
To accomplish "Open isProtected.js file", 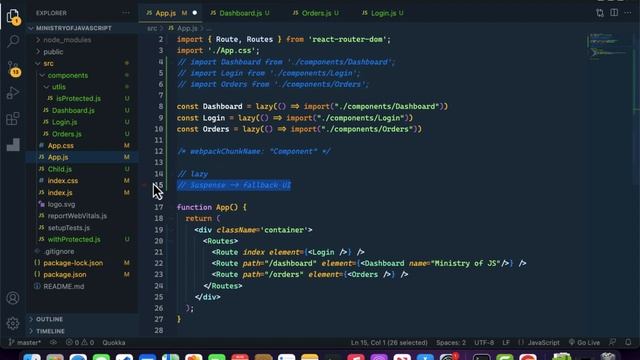I will (82, 98).
